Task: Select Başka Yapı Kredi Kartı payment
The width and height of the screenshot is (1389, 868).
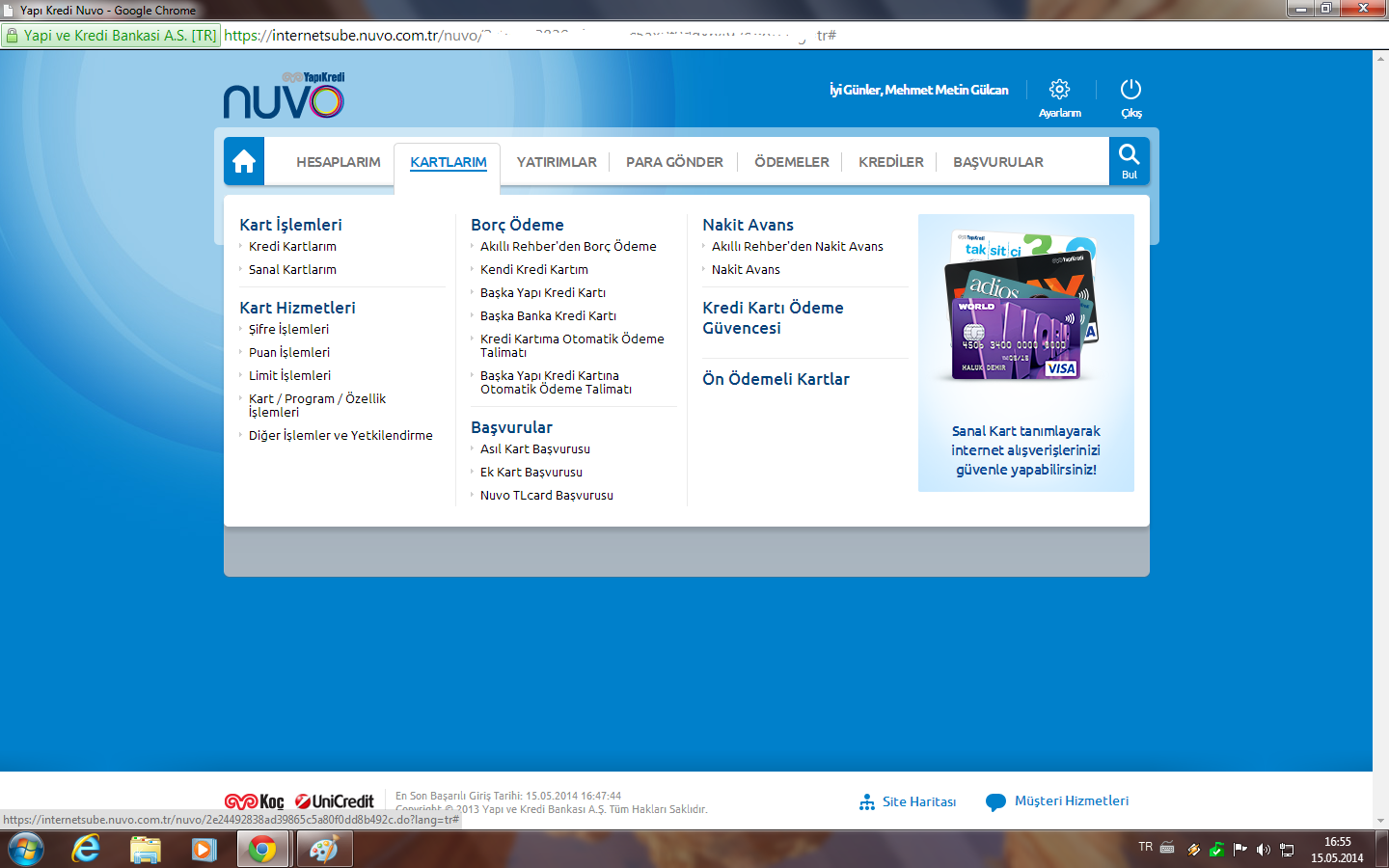Action: (543, 293)
